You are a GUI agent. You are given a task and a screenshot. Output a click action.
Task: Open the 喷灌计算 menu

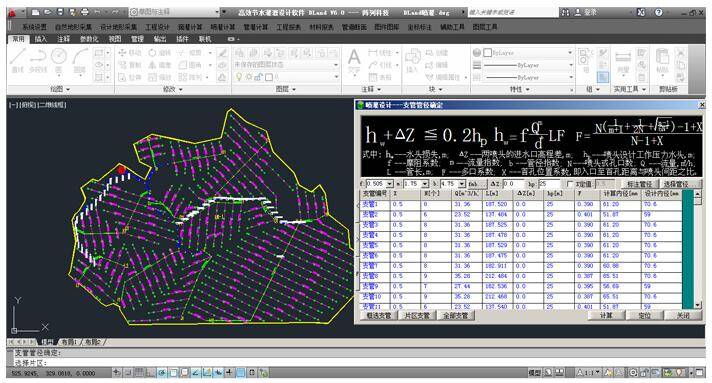[x=222, y=27]
